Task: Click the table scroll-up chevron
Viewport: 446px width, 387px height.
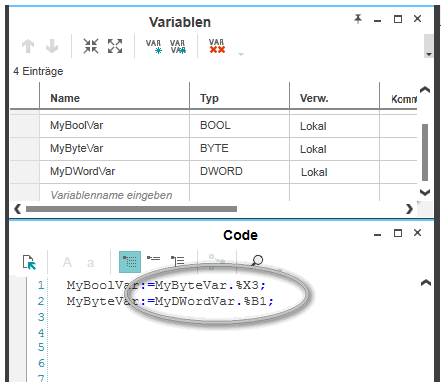Action: [425, 90]
